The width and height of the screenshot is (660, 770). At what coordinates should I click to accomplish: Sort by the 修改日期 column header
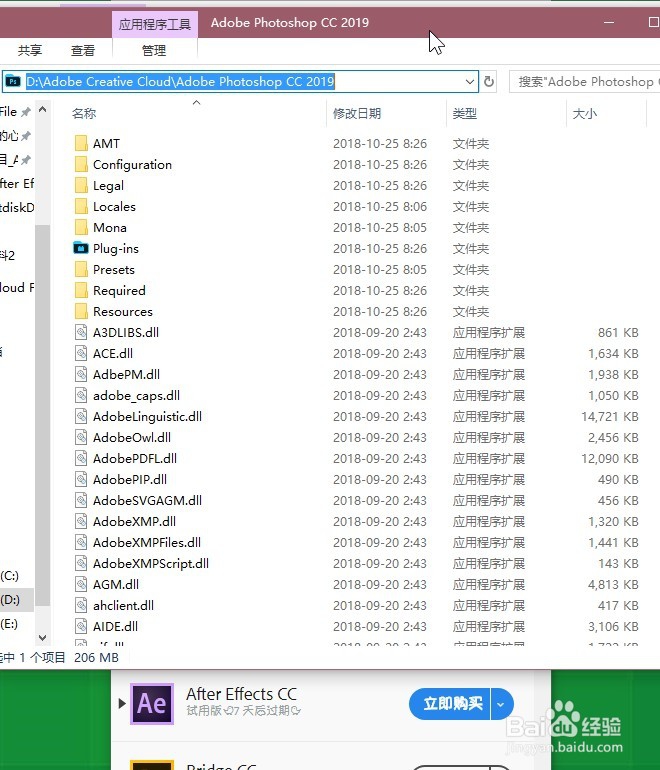(x=357, y=113)
